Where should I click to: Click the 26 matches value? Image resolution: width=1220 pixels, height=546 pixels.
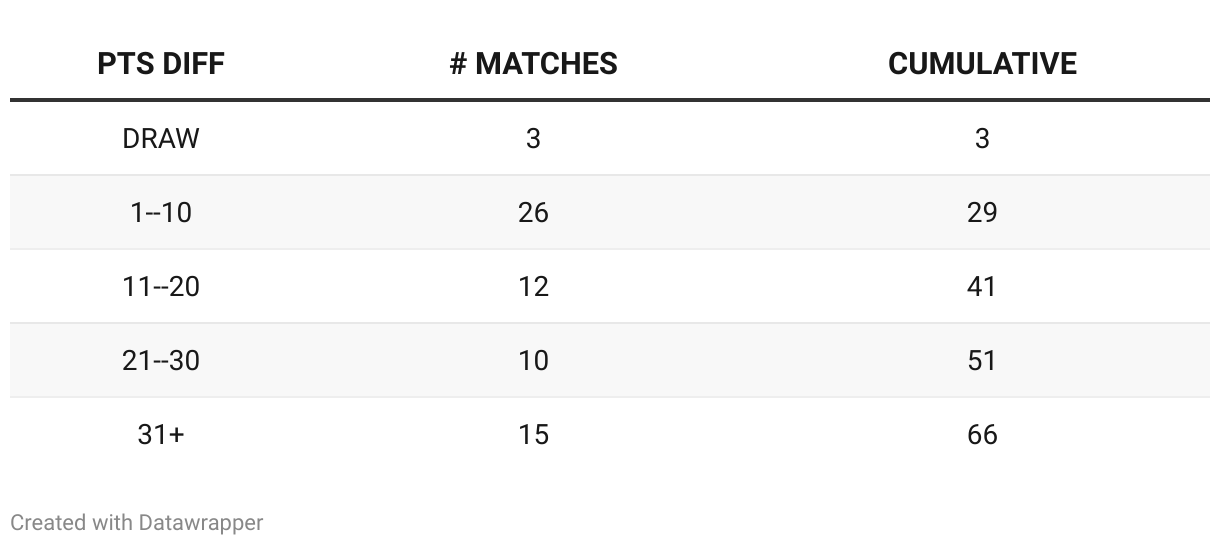click(533, 212)
